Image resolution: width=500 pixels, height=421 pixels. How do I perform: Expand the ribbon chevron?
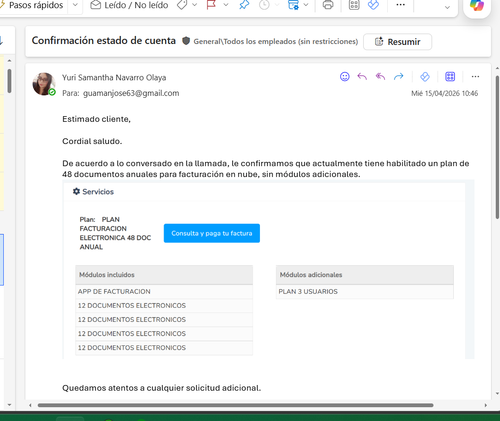coord(447,7)
